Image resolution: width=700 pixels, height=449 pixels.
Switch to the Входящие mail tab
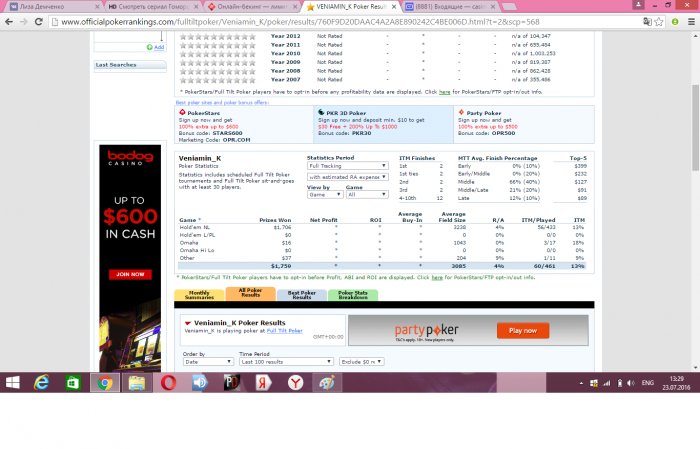point(450,7)
